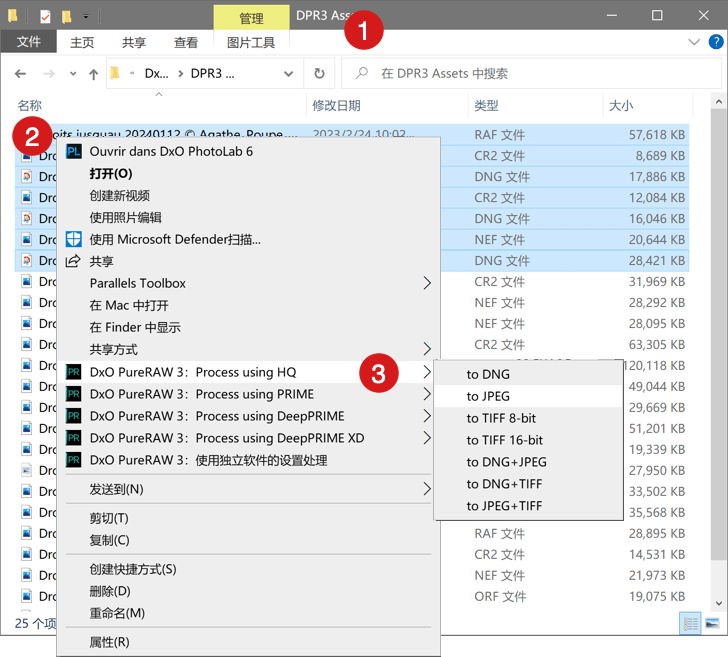Select to JPEG in the submenu
Image resolution: width=728 pixels, height=657 pixels.
pos(528,396)
